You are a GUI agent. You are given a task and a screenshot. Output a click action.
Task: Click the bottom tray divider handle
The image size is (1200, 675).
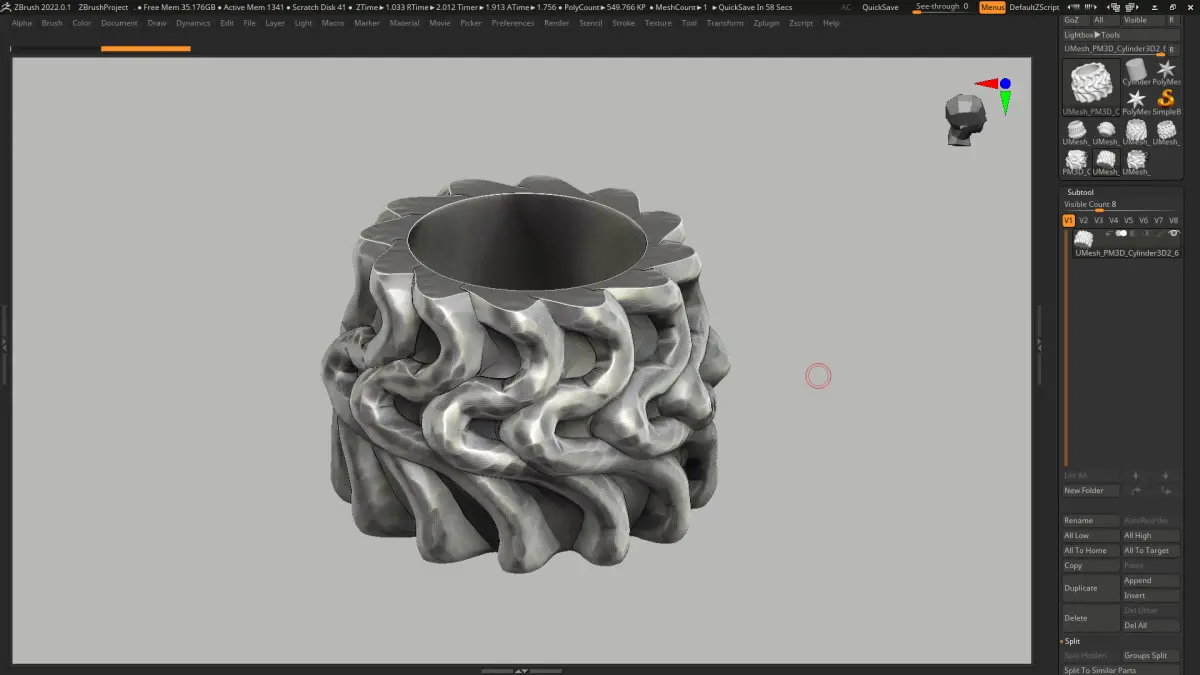520,671
